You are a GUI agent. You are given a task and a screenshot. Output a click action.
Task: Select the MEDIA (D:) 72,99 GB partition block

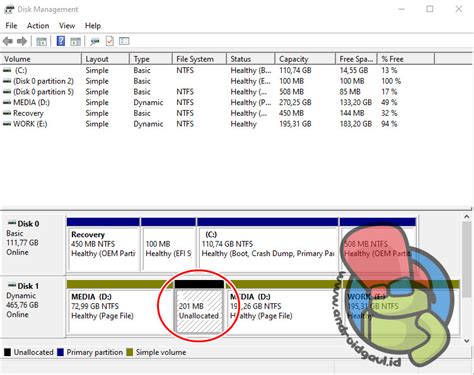click(x=120, y=307)
